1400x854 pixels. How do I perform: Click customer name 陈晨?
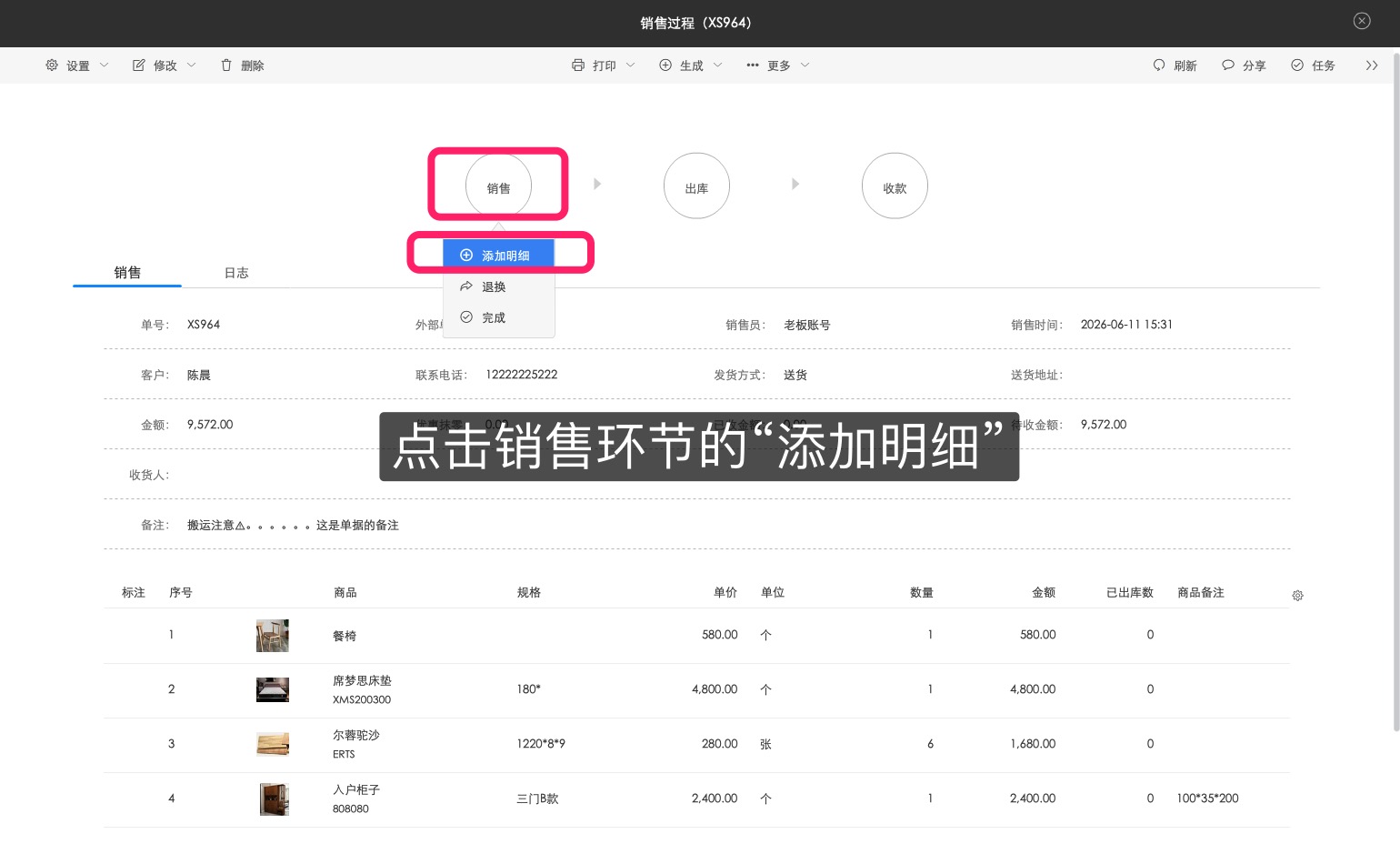199,375
